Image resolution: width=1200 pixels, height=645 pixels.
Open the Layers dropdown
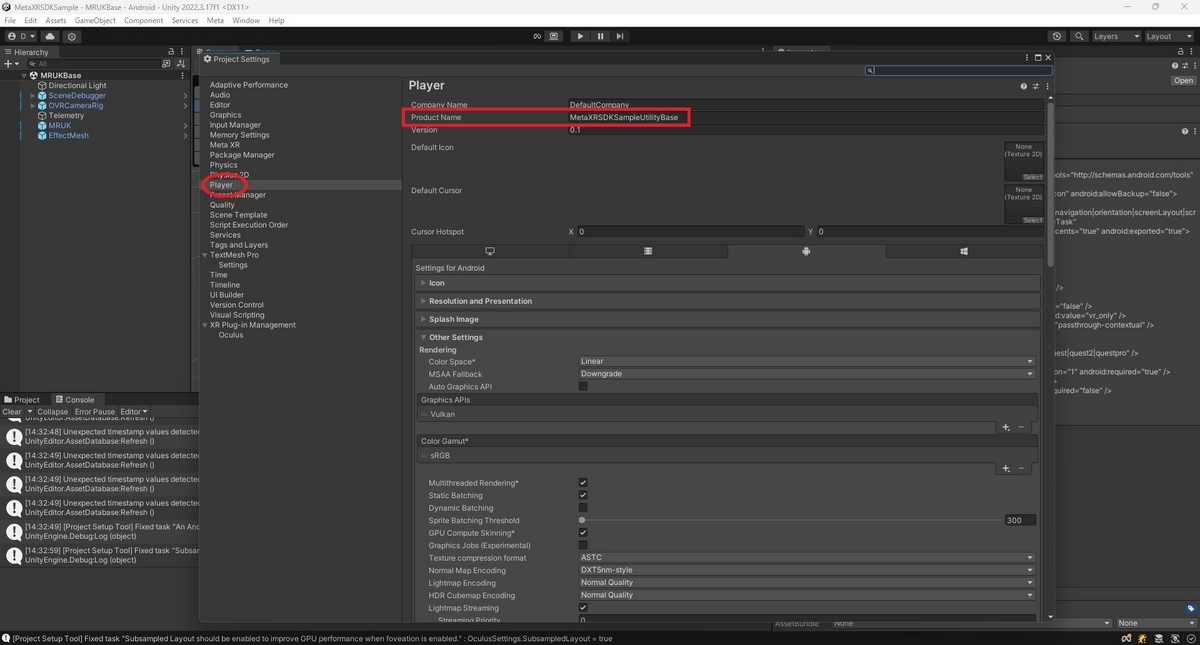1115,36
